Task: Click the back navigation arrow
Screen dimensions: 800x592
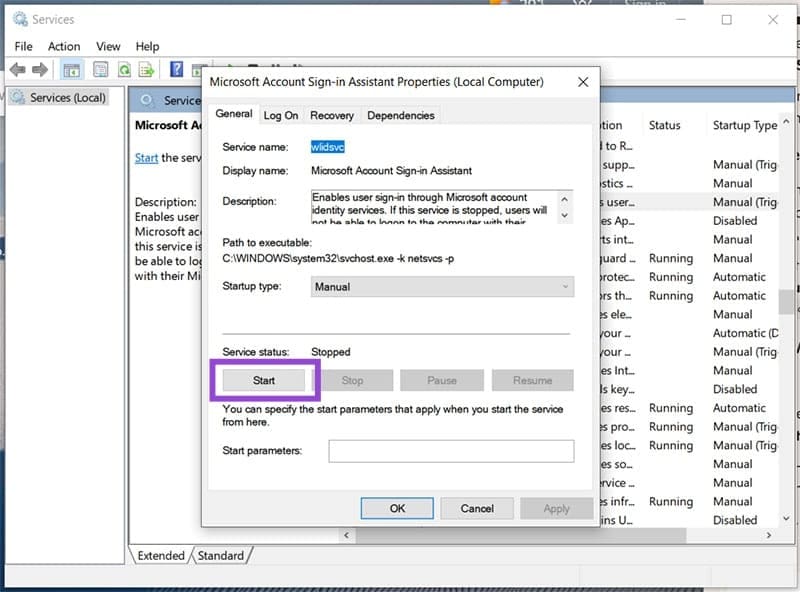Action: click(x=16, y=69)
